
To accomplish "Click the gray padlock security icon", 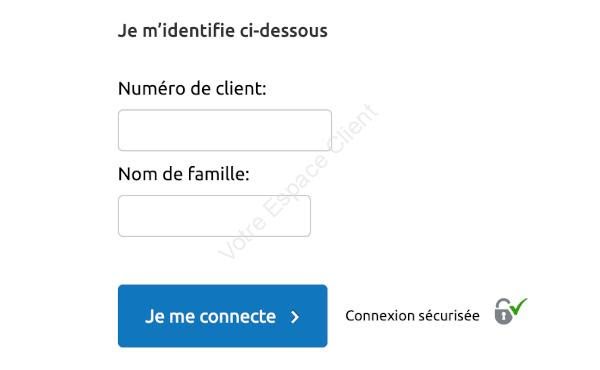I will tap(503, 311).
